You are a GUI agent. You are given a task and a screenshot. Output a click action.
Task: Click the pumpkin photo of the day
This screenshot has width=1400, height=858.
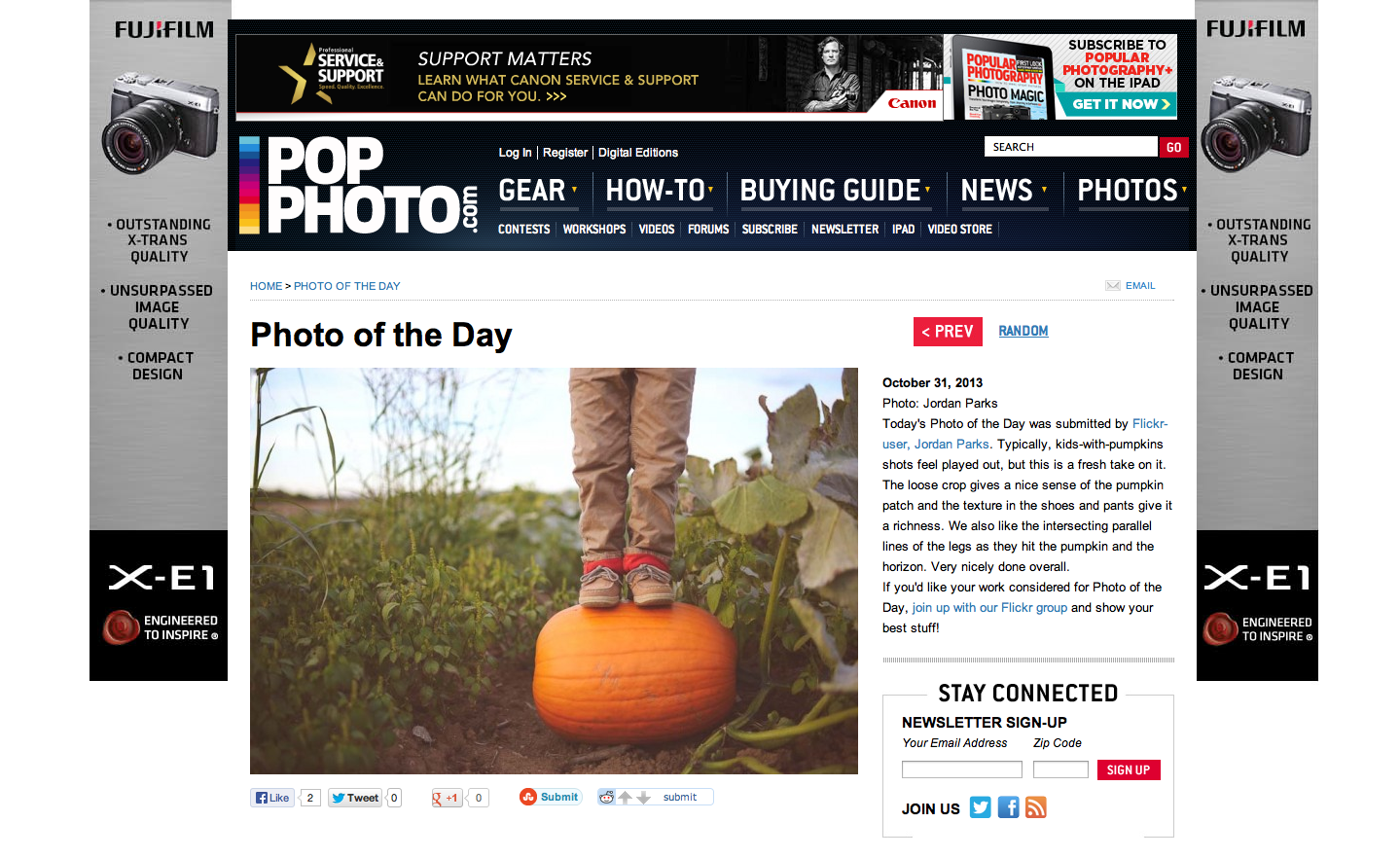coord(554,571)
